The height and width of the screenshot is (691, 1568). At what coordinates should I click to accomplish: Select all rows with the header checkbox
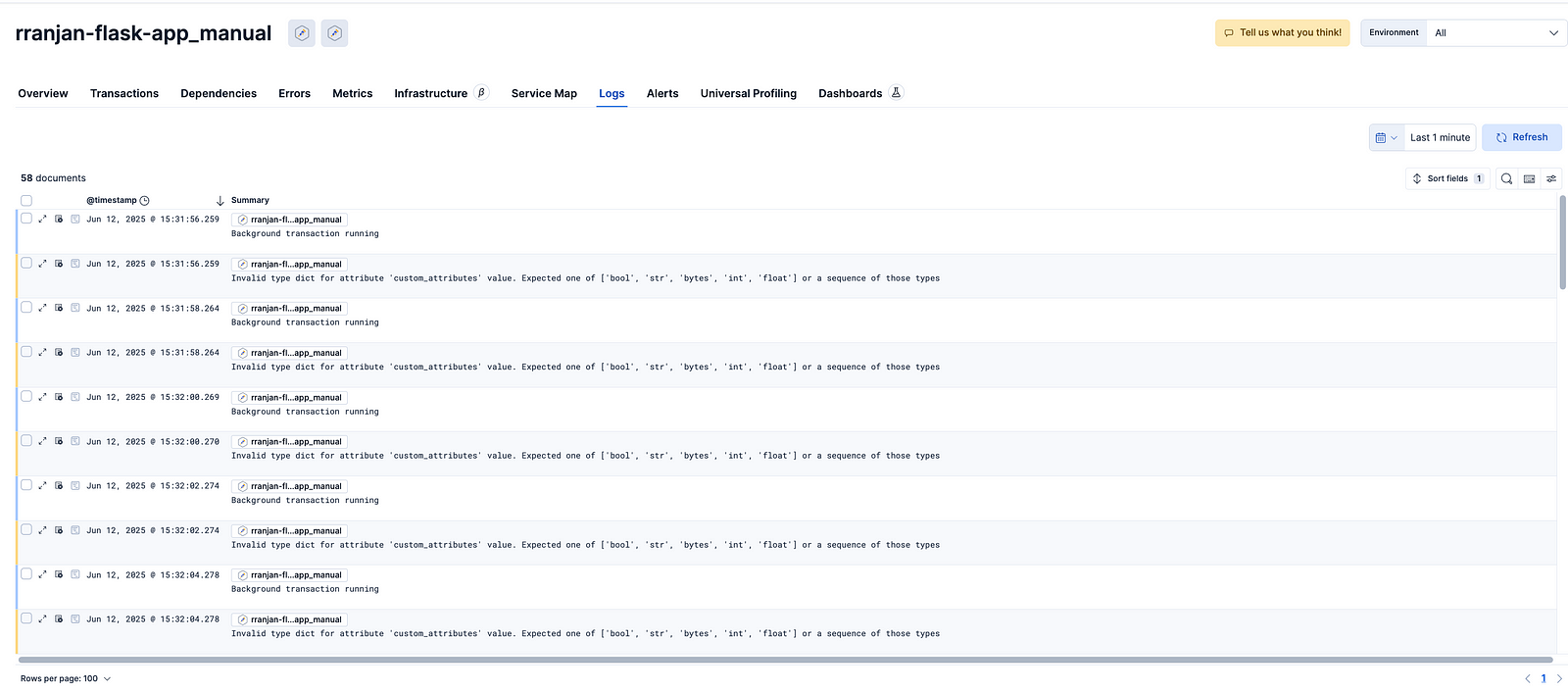(x=26, y=200)
